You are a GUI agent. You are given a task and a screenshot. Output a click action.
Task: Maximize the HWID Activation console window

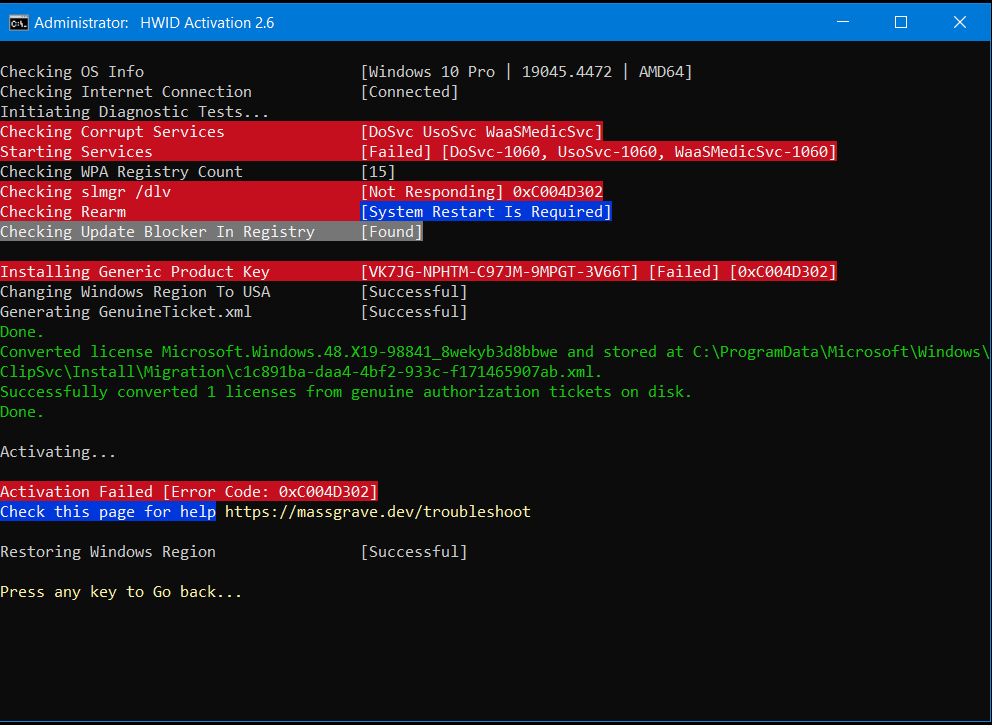900,22
